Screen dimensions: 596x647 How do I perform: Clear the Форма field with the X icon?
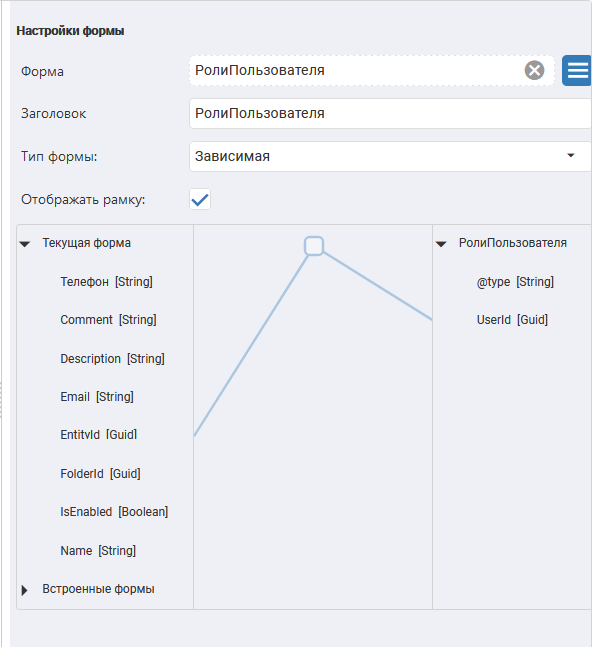tap(534, 71)
